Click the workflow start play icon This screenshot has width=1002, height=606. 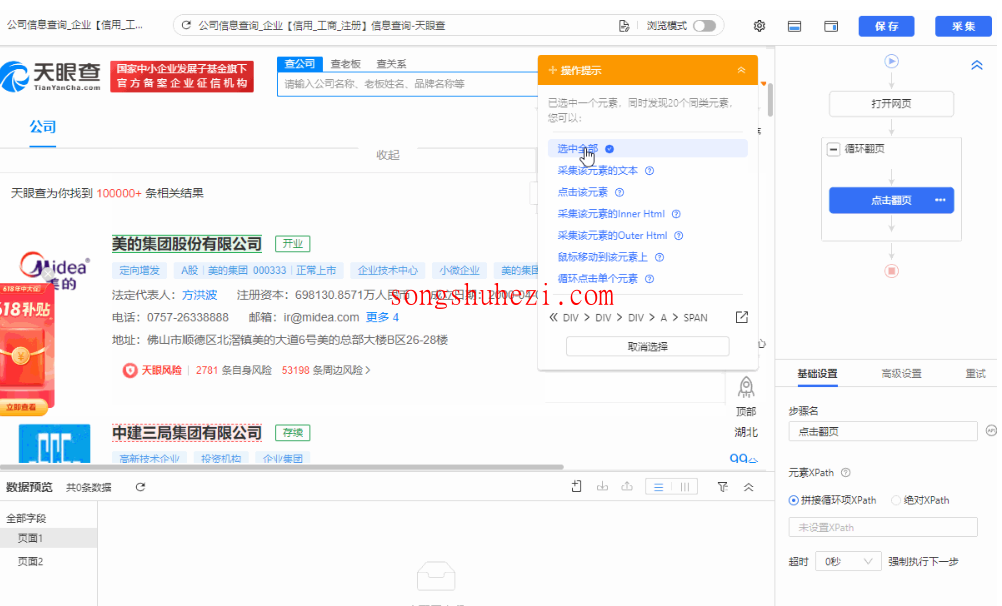[891, 61]
